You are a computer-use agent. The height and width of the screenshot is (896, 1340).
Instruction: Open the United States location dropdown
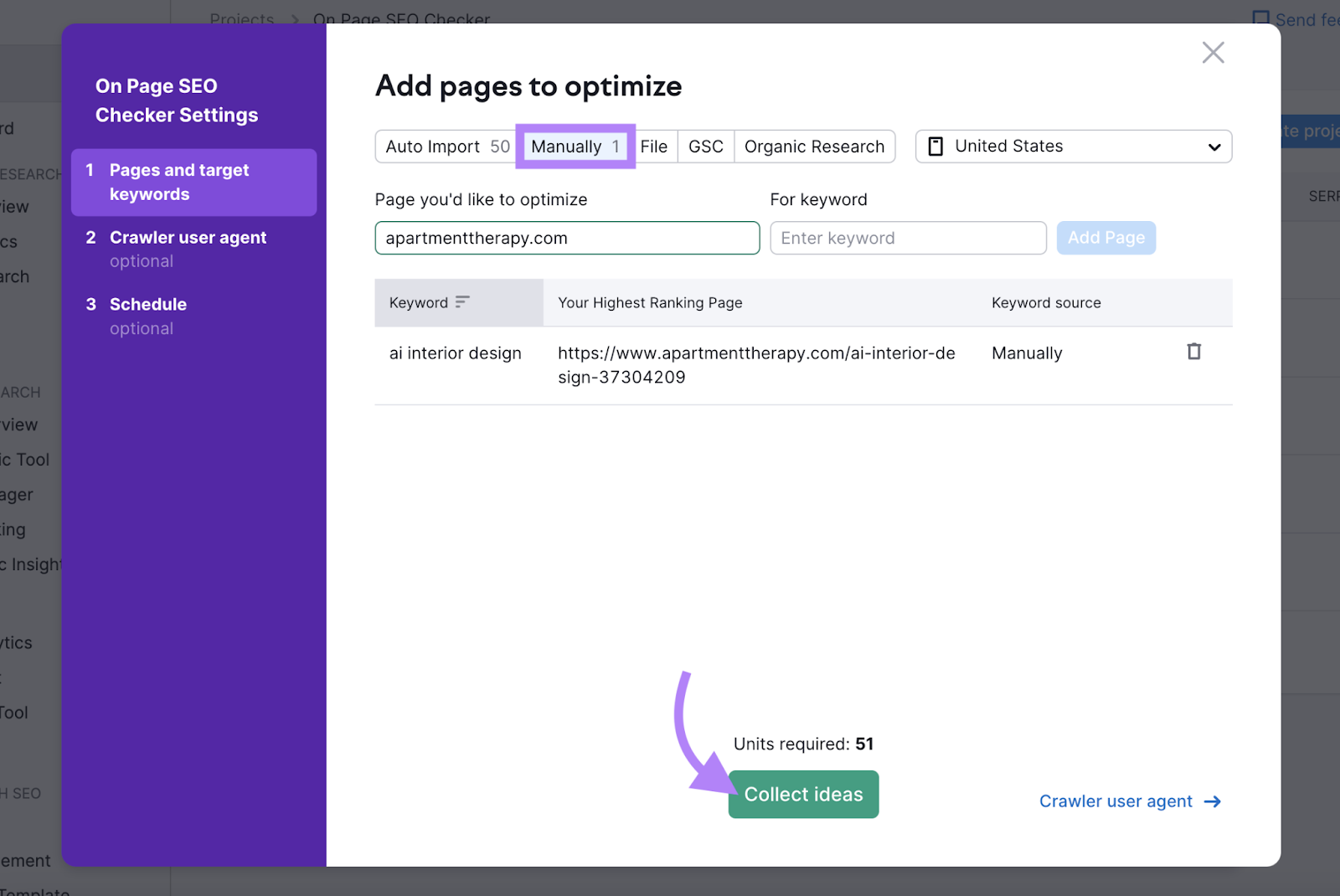coord(1072,146)
